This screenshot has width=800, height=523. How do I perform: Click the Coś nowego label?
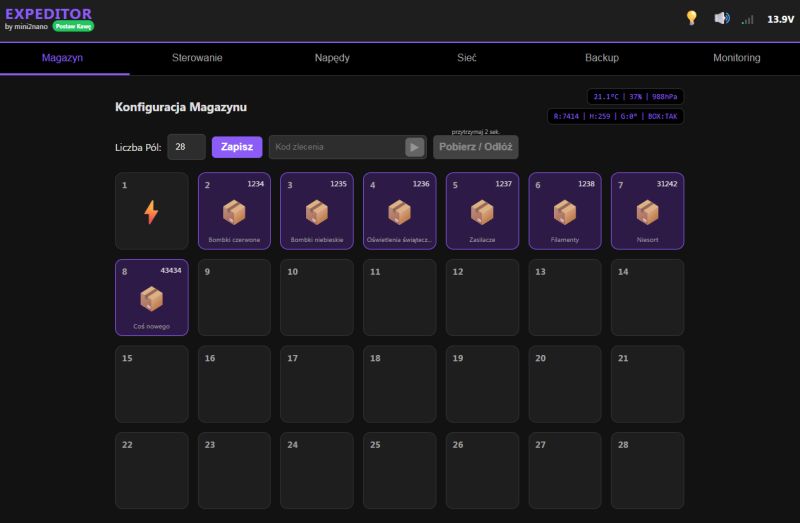(152, 326)
